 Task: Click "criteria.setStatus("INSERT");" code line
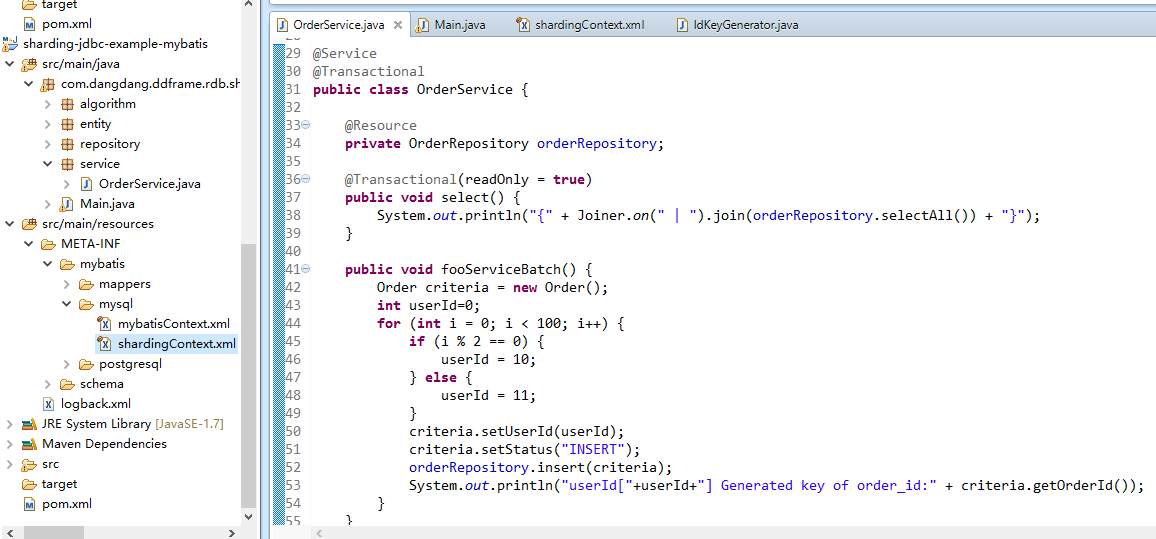click(x=524, y=449)
